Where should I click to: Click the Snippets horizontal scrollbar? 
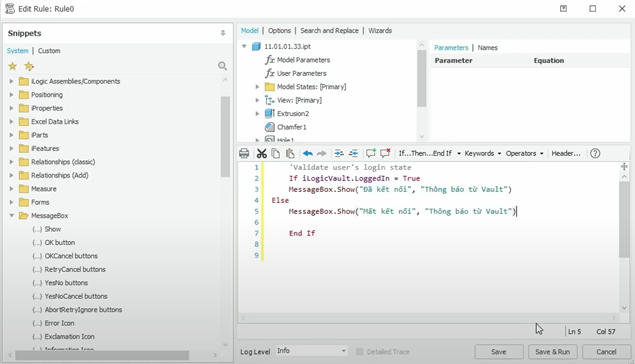point(102,355)
